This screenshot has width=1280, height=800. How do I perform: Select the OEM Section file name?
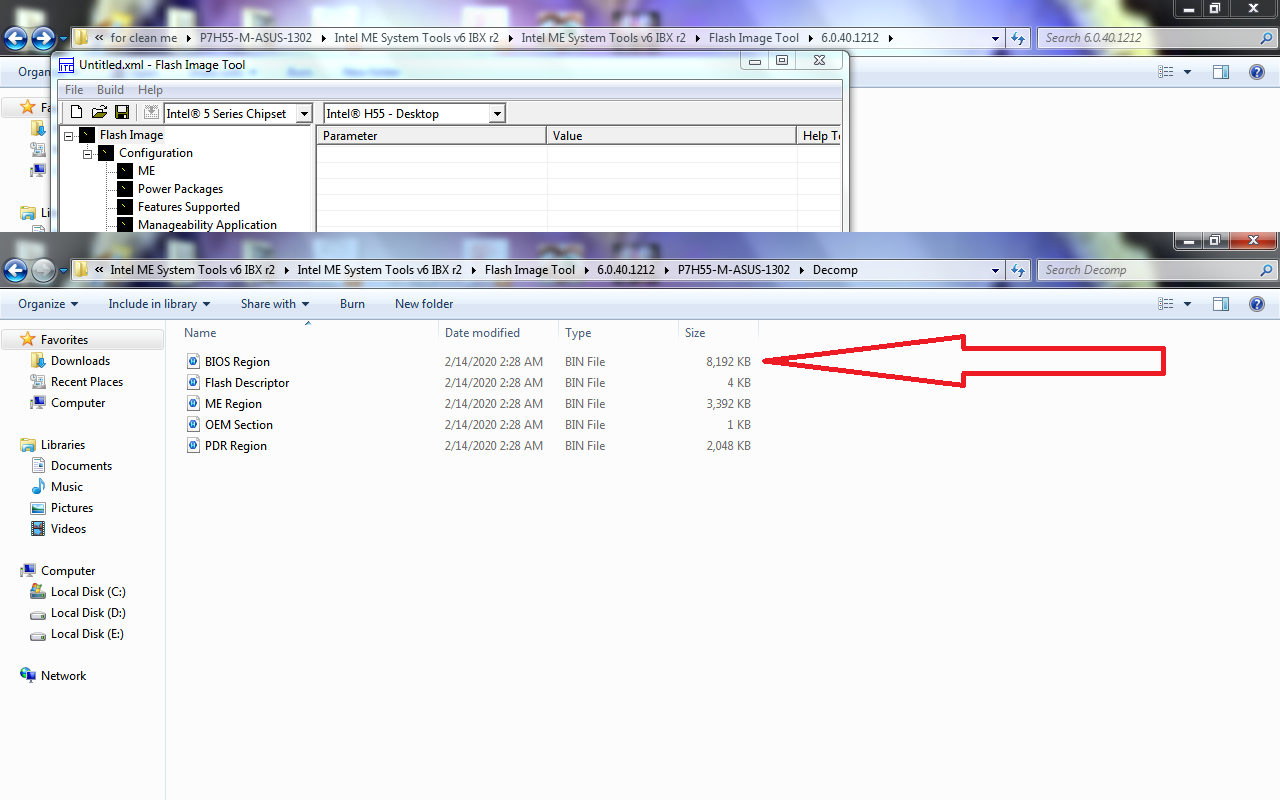pyautogui.click(x=239, y=425)
